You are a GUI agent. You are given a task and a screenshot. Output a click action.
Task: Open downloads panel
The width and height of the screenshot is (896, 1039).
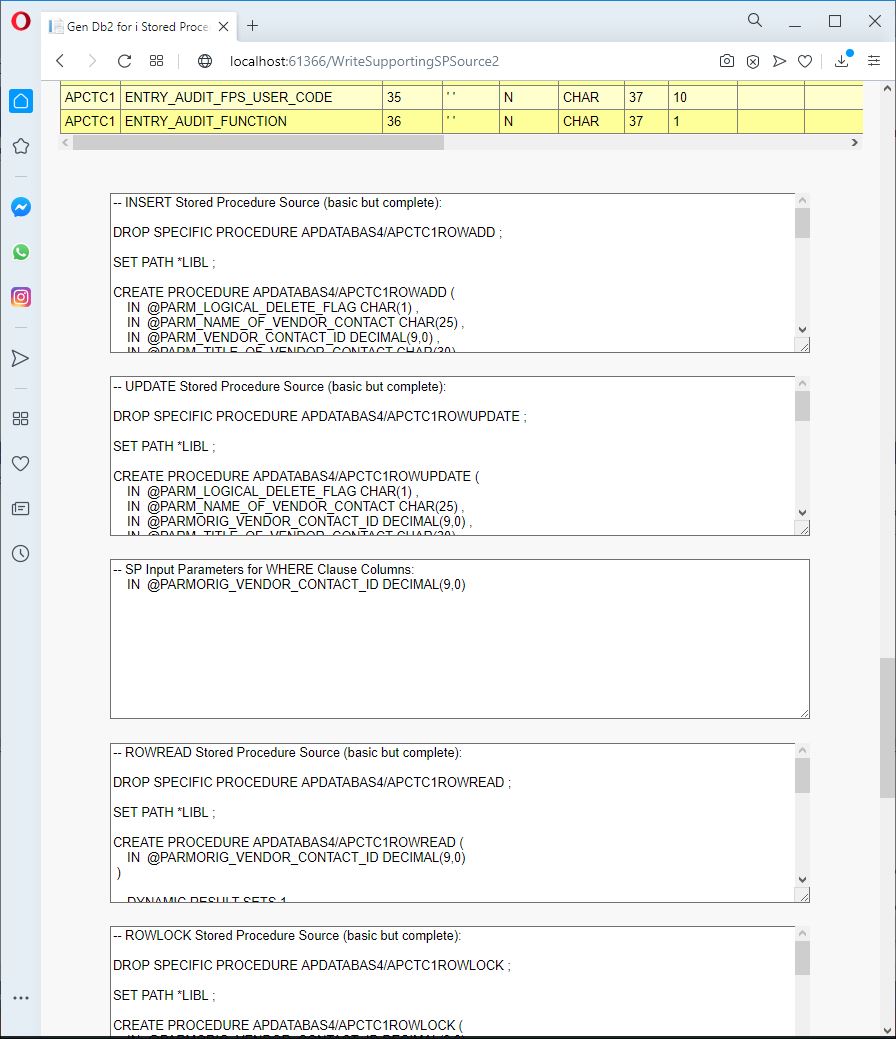842,60
